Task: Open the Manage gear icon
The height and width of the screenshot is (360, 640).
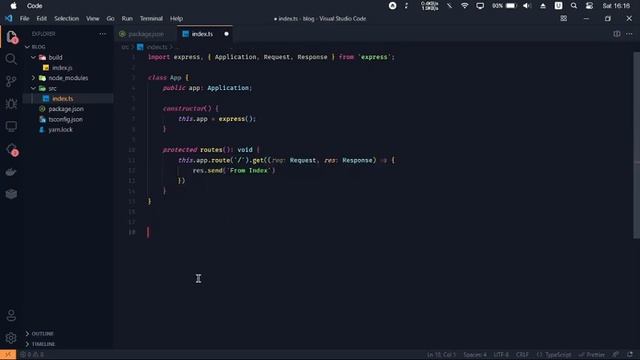Action: [11, 338]
